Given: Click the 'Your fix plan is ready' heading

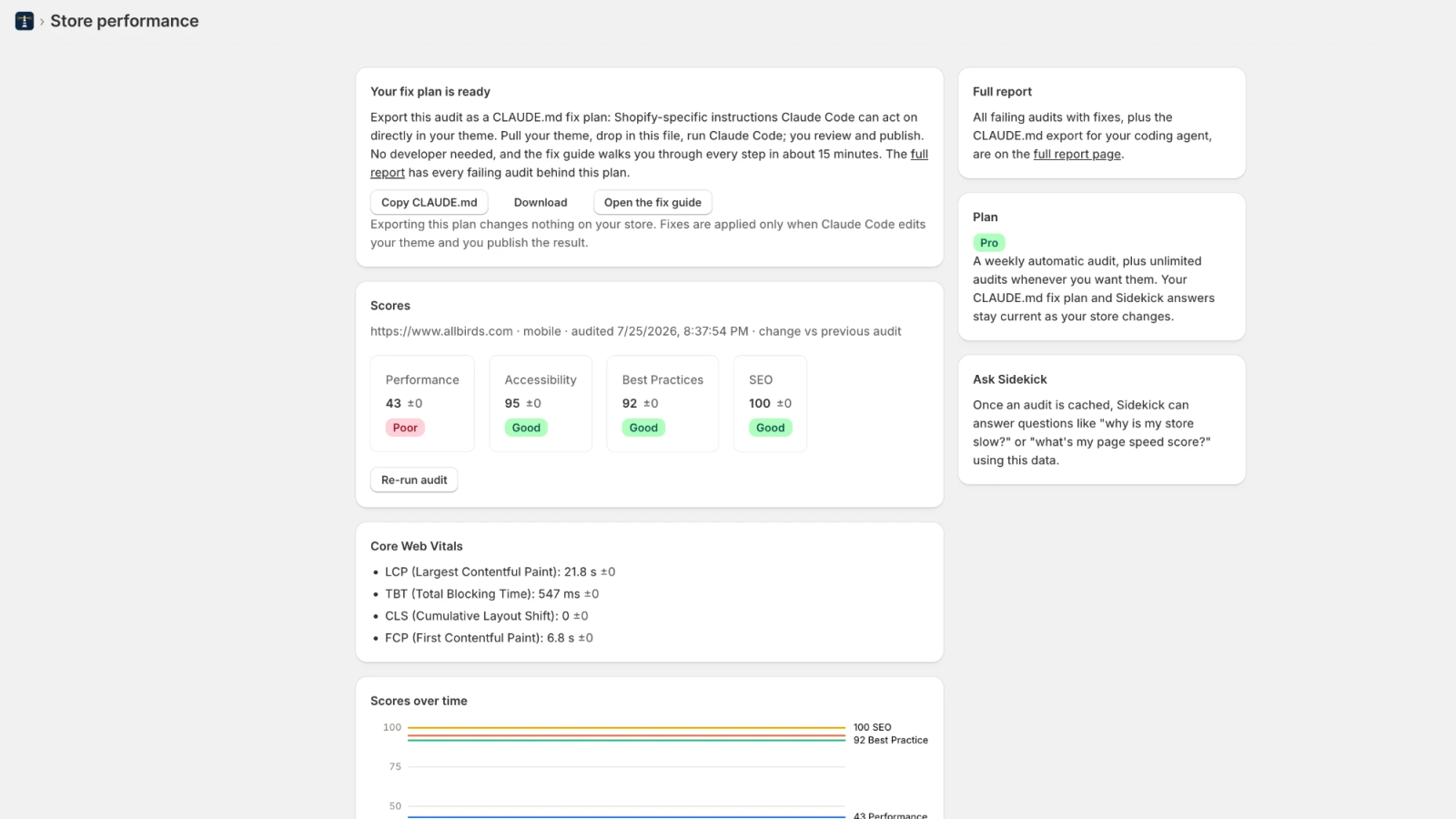Looking at the screenshot, I should pos(430,92).
